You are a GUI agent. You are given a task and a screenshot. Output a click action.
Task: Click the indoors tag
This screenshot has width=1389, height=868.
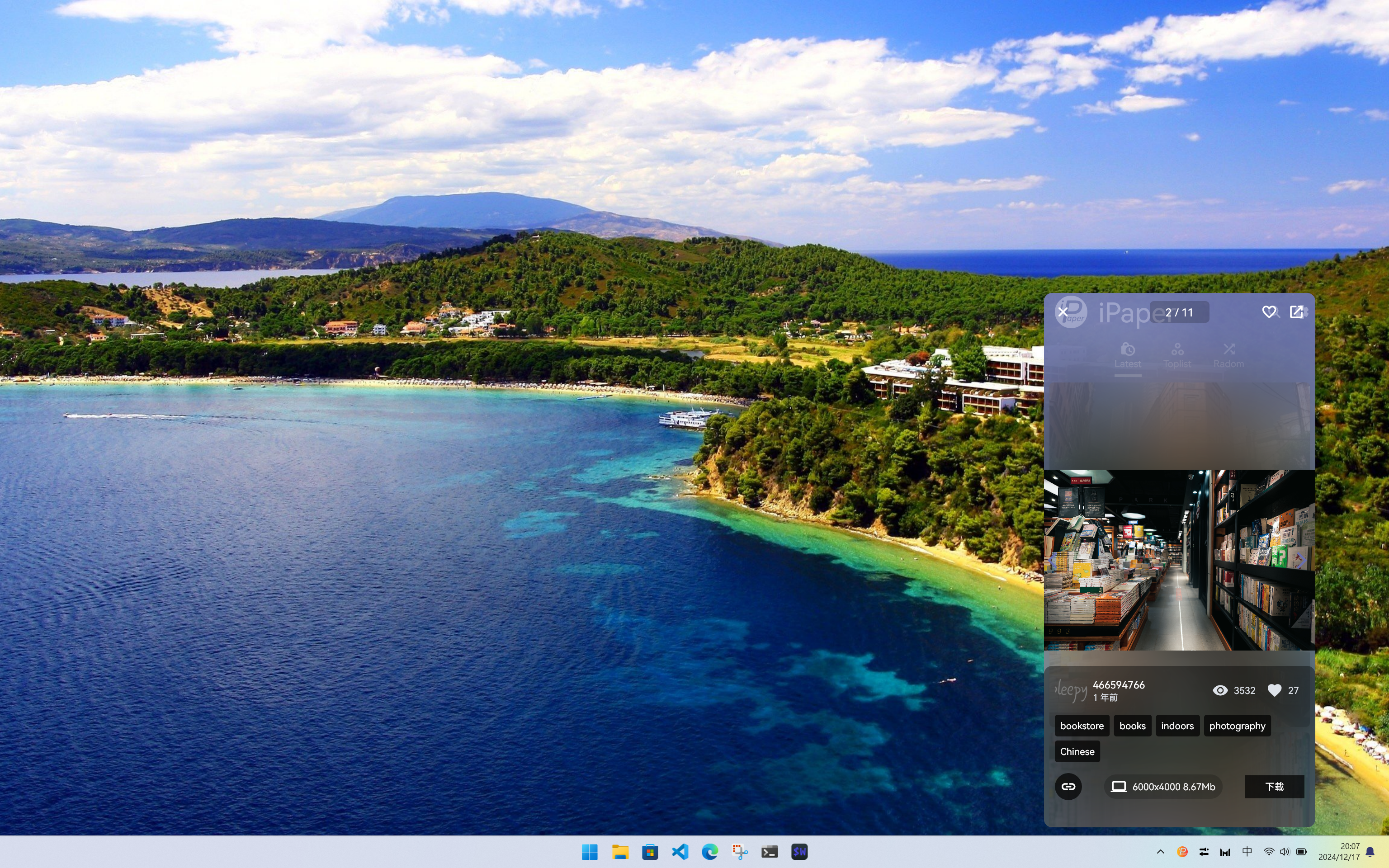(x=1177, y=726)
